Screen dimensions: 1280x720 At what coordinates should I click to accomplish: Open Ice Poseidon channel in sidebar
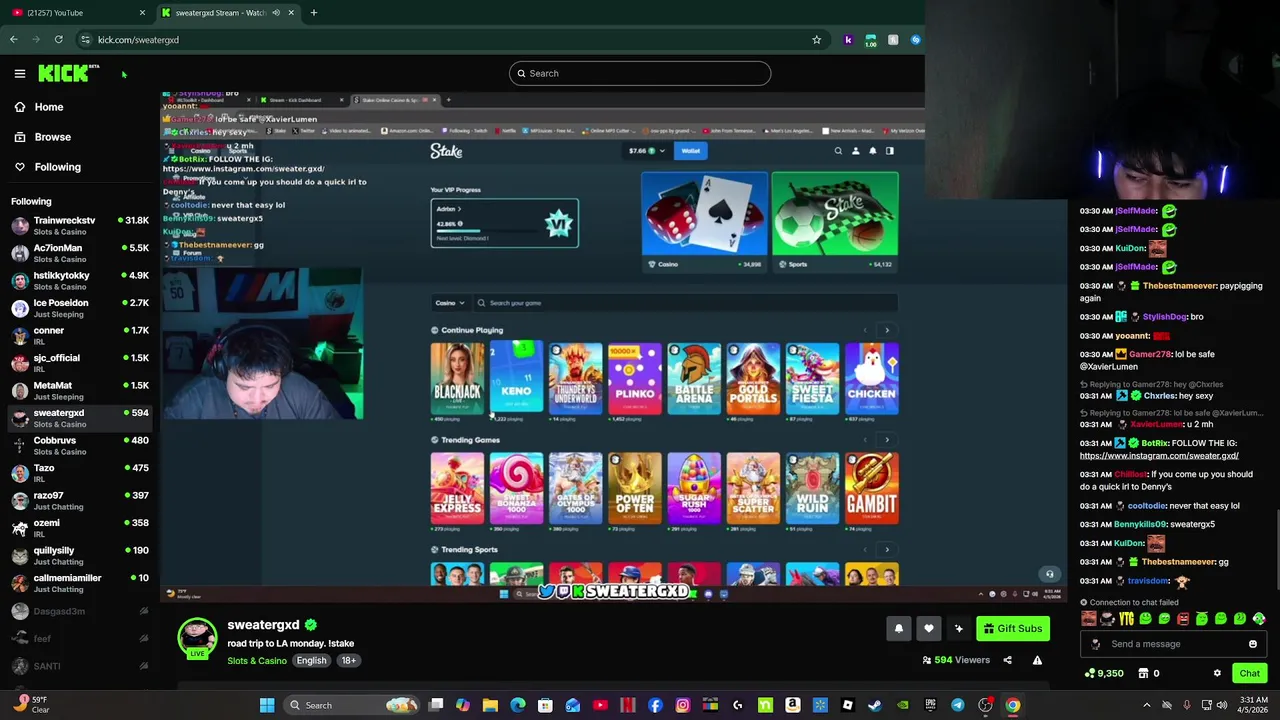pyautogui.click(x=79, y=308)
